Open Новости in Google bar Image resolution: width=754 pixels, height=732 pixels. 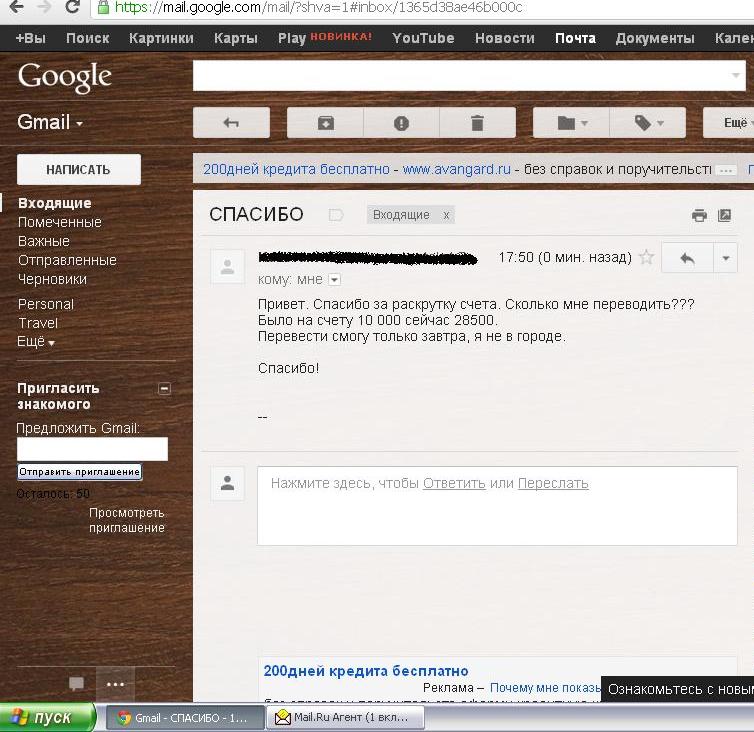[x=504, y=38]
